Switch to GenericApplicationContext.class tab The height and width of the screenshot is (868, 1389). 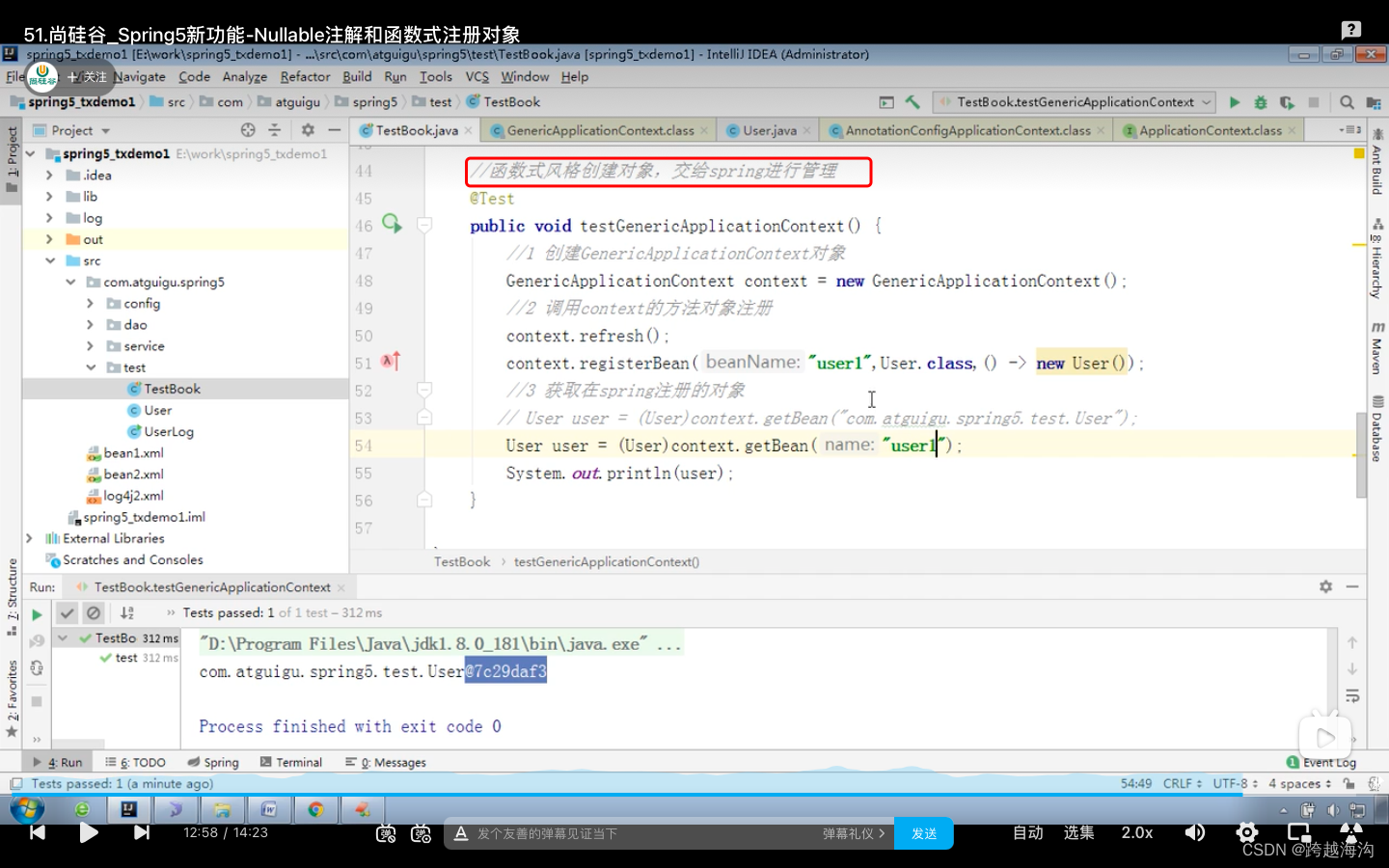point(600,130)
